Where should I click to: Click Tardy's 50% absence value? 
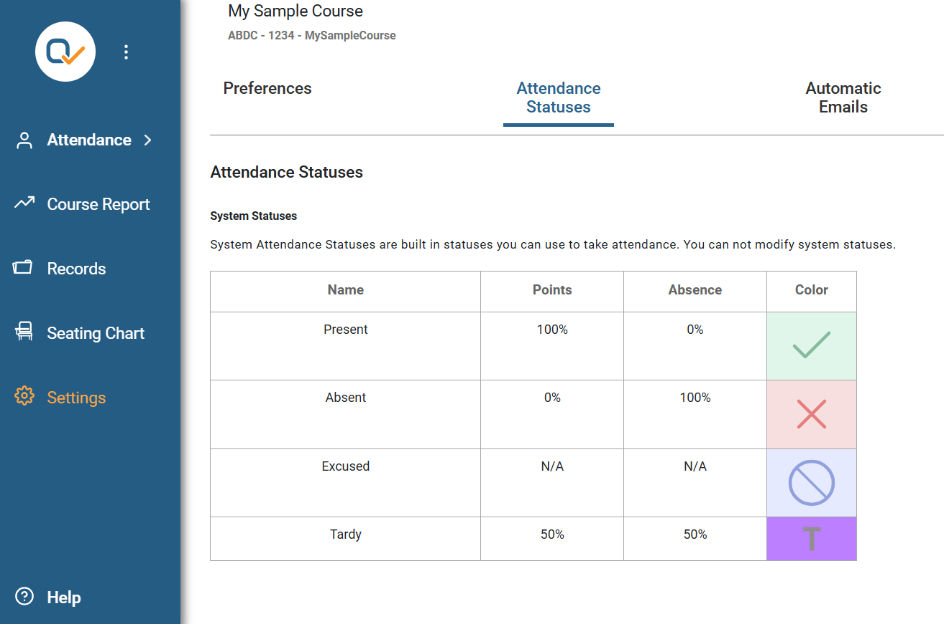tap(695, 534)
